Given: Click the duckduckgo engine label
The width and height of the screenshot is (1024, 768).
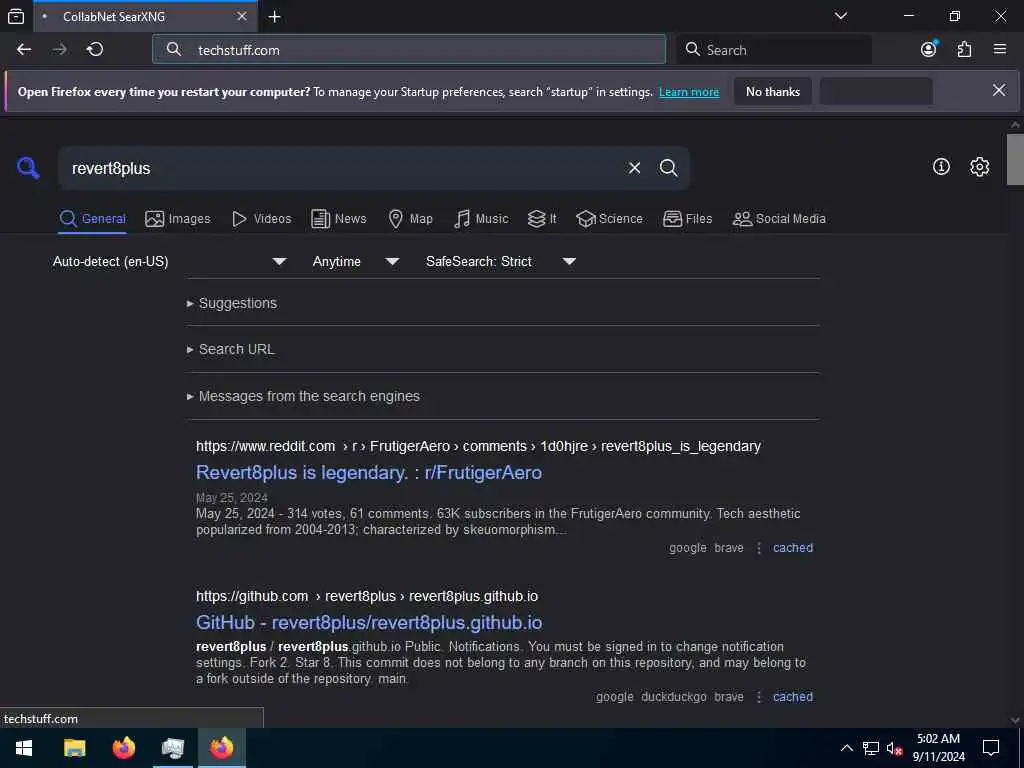Looking at the screenshot, I should [x=674, y=697].
